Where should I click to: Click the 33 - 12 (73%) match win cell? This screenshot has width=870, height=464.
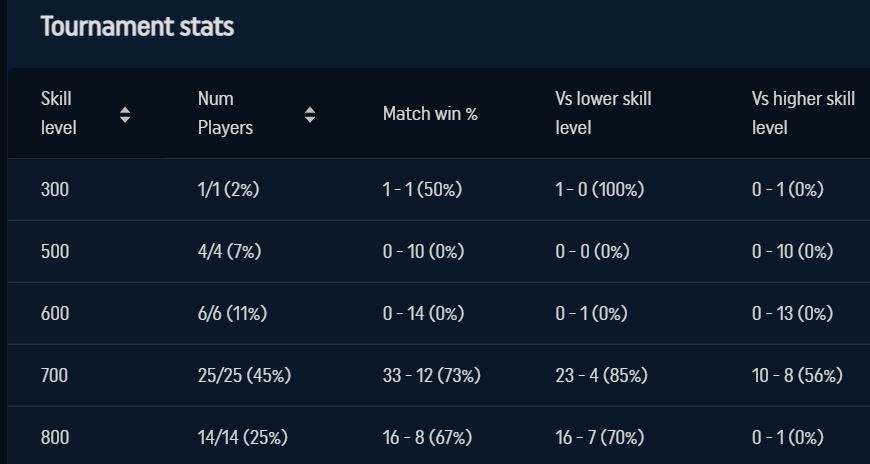431,375
